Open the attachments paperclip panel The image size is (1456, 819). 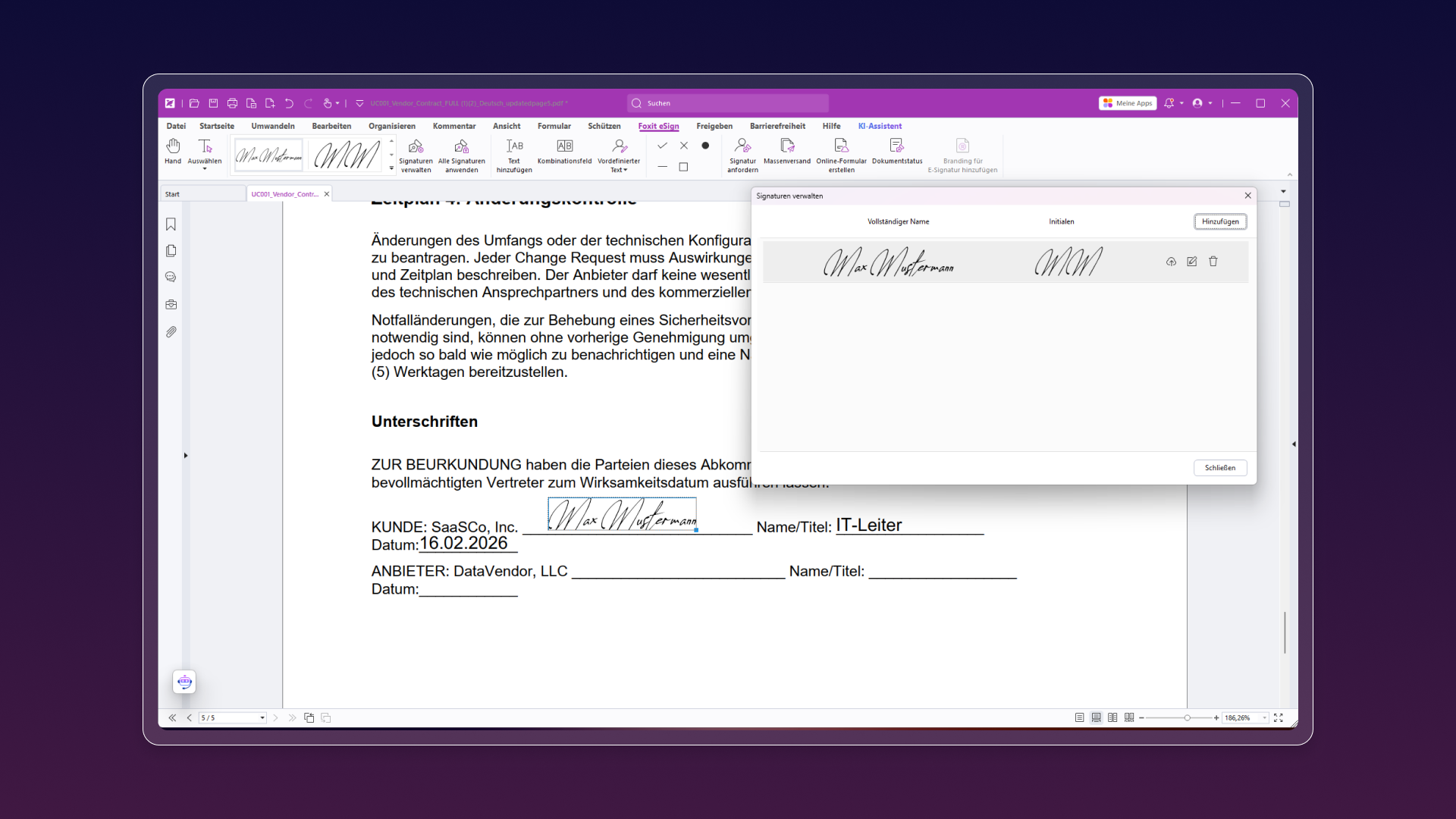point(171,332)
